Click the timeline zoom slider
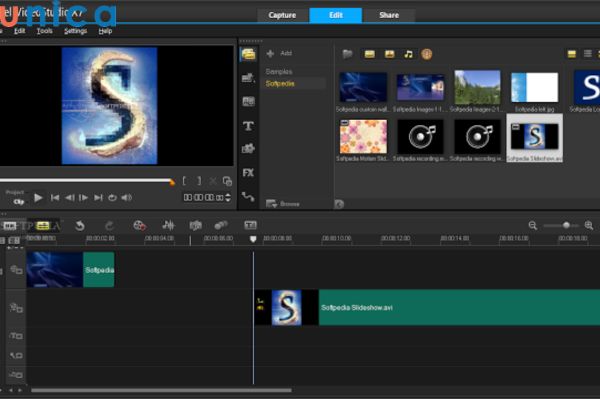The height and width of the screenshot is (400, 600). pos(566,226)
